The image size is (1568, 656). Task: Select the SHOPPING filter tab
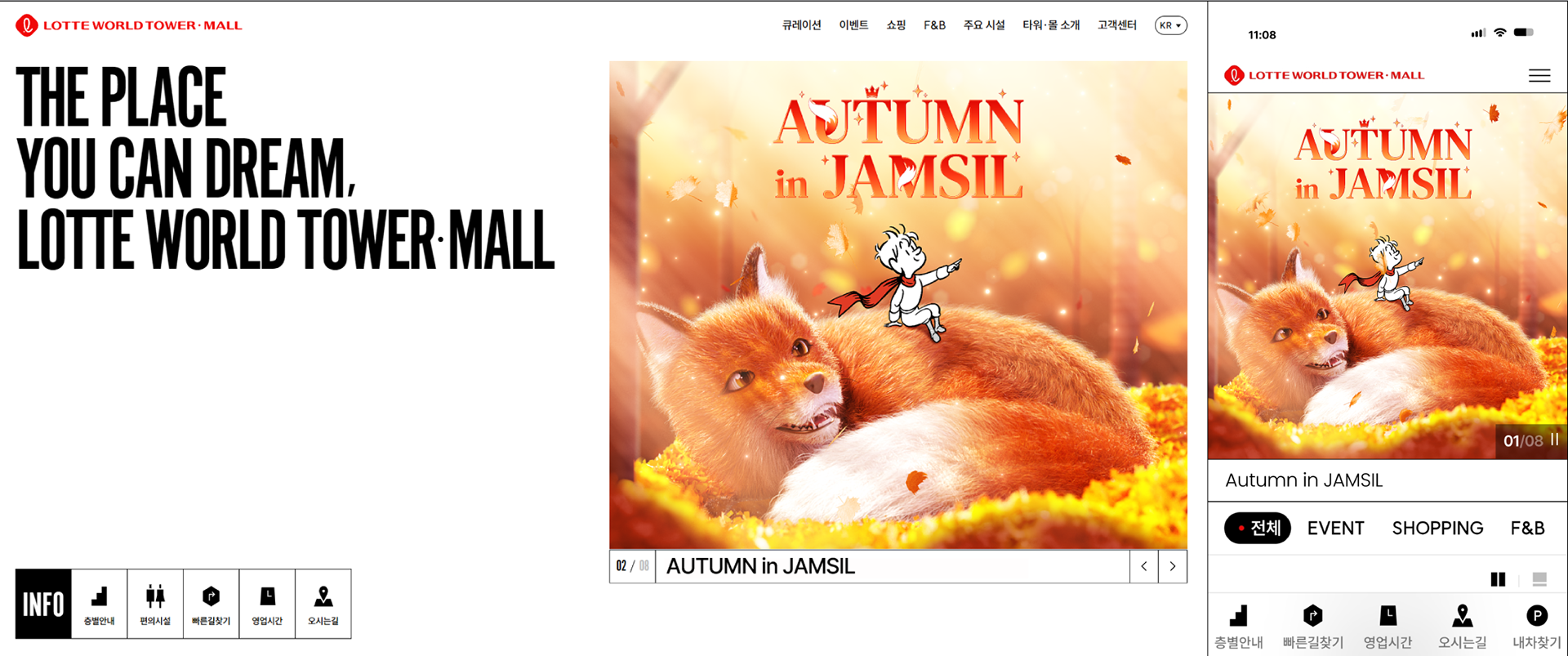coord(1437,528)
